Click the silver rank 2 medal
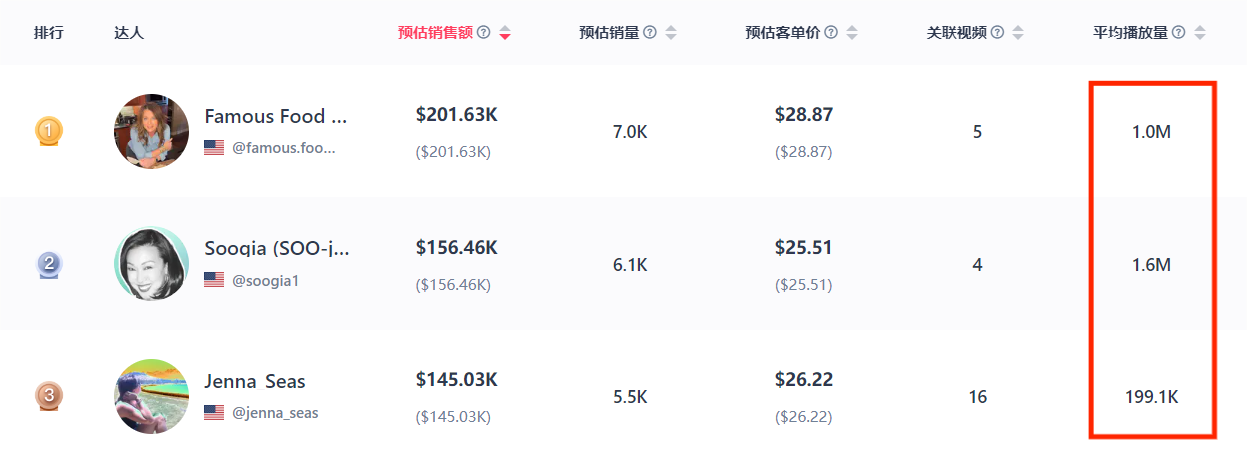 pos(49,264)
